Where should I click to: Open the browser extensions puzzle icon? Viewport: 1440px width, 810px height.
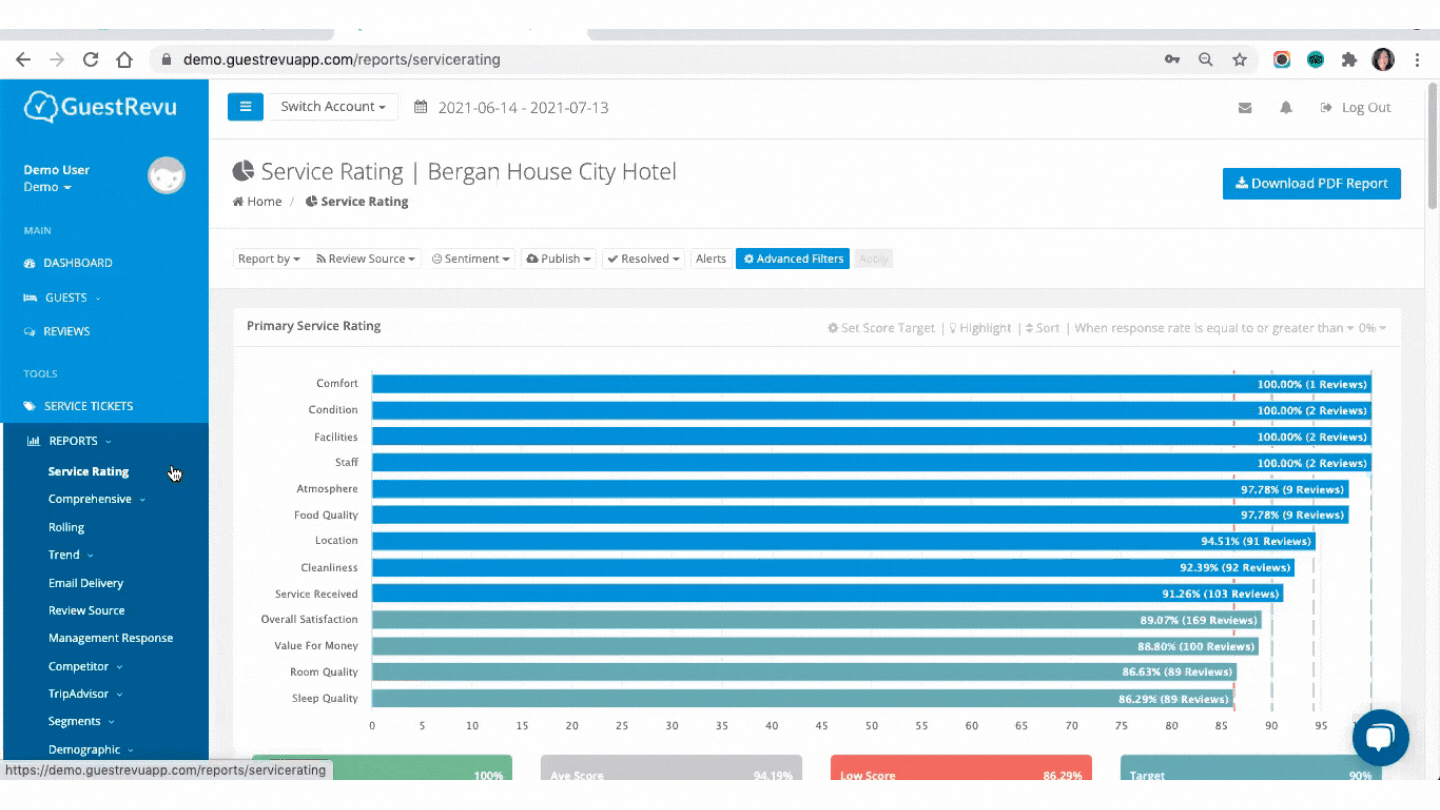pyautogui.click(x=1349, y=60)
